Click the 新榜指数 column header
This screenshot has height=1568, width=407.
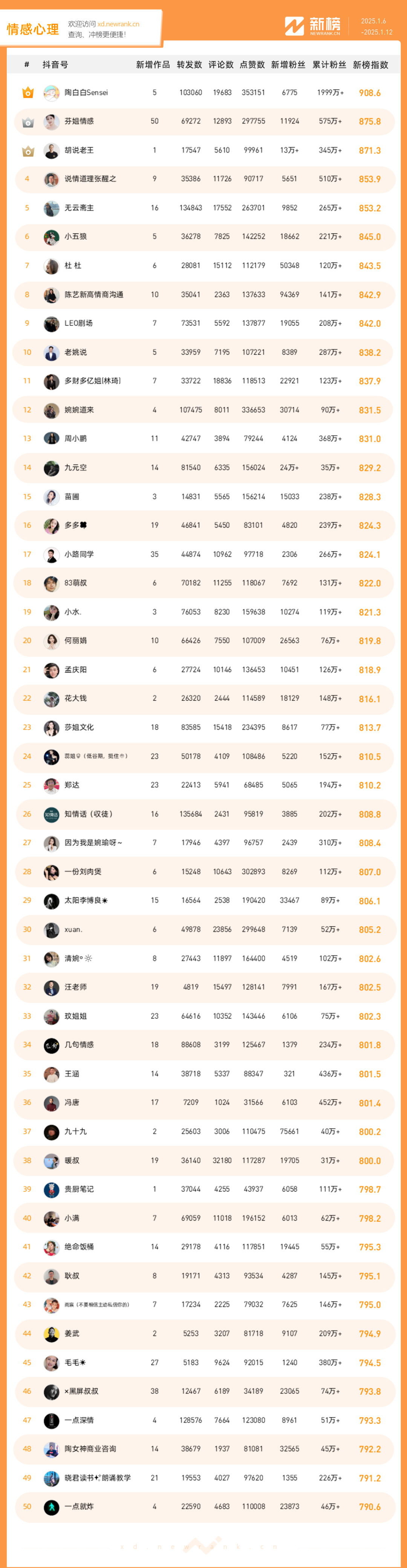click(x=370, y=65)
